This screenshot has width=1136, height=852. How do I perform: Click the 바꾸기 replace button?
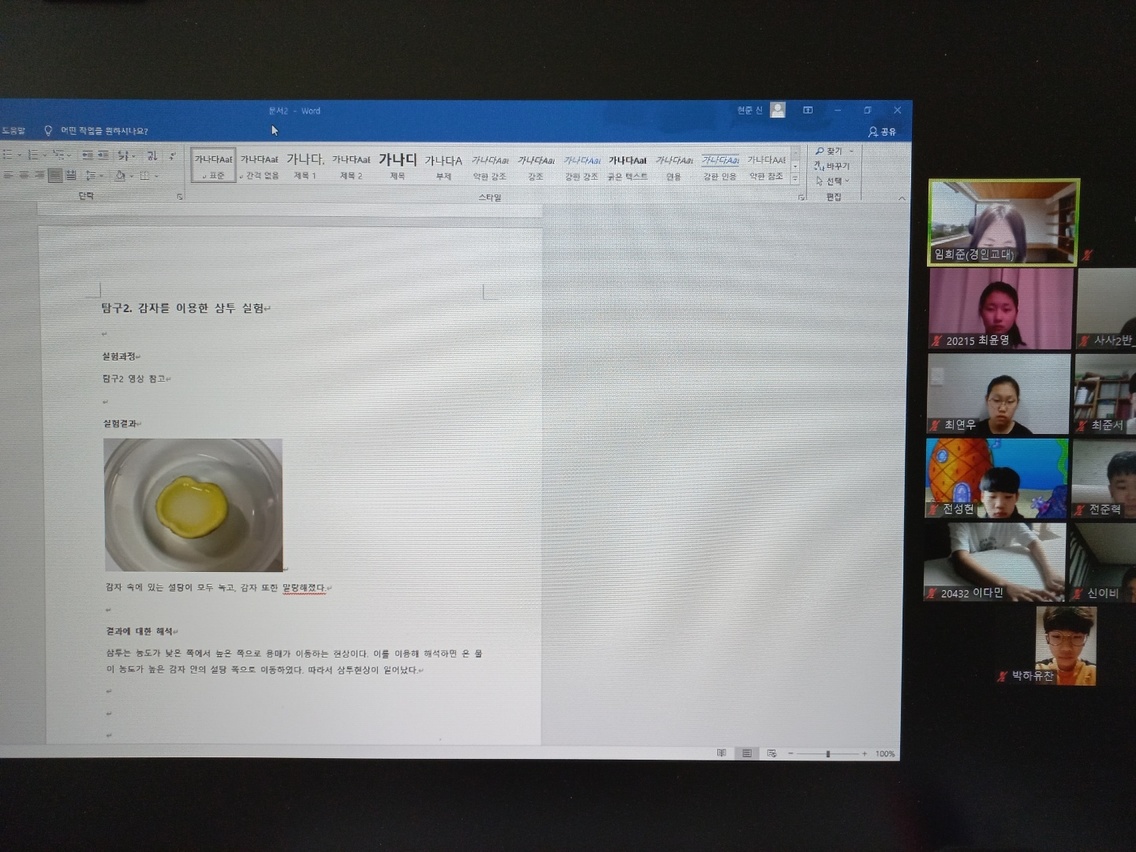pyautogui.click(x=832, y=166)
